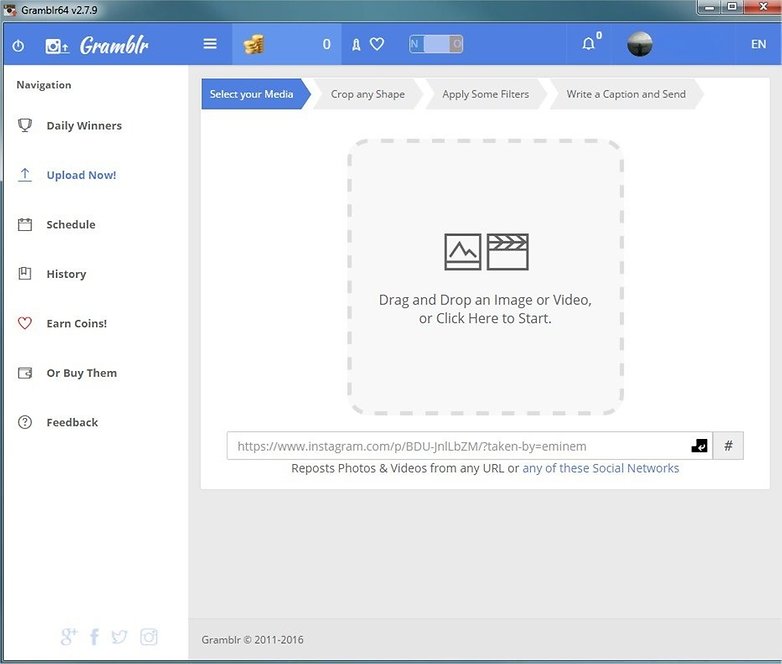Open Or Buy Them page
Image resolution: width=782 pixels, height=664 pixels.
(x=82, y=373)
